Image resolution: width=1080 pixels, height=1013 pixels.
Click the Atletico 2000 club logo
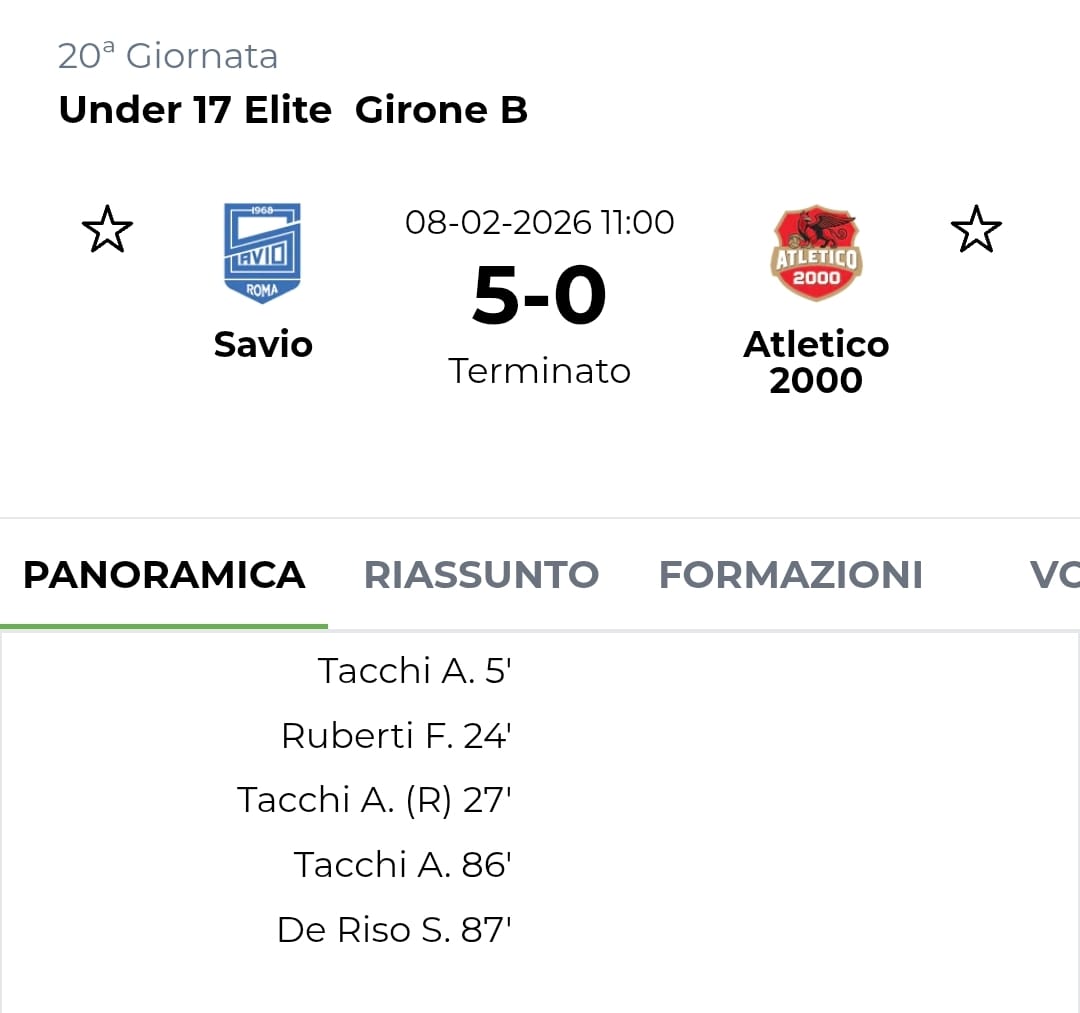[x=816, y=254]
